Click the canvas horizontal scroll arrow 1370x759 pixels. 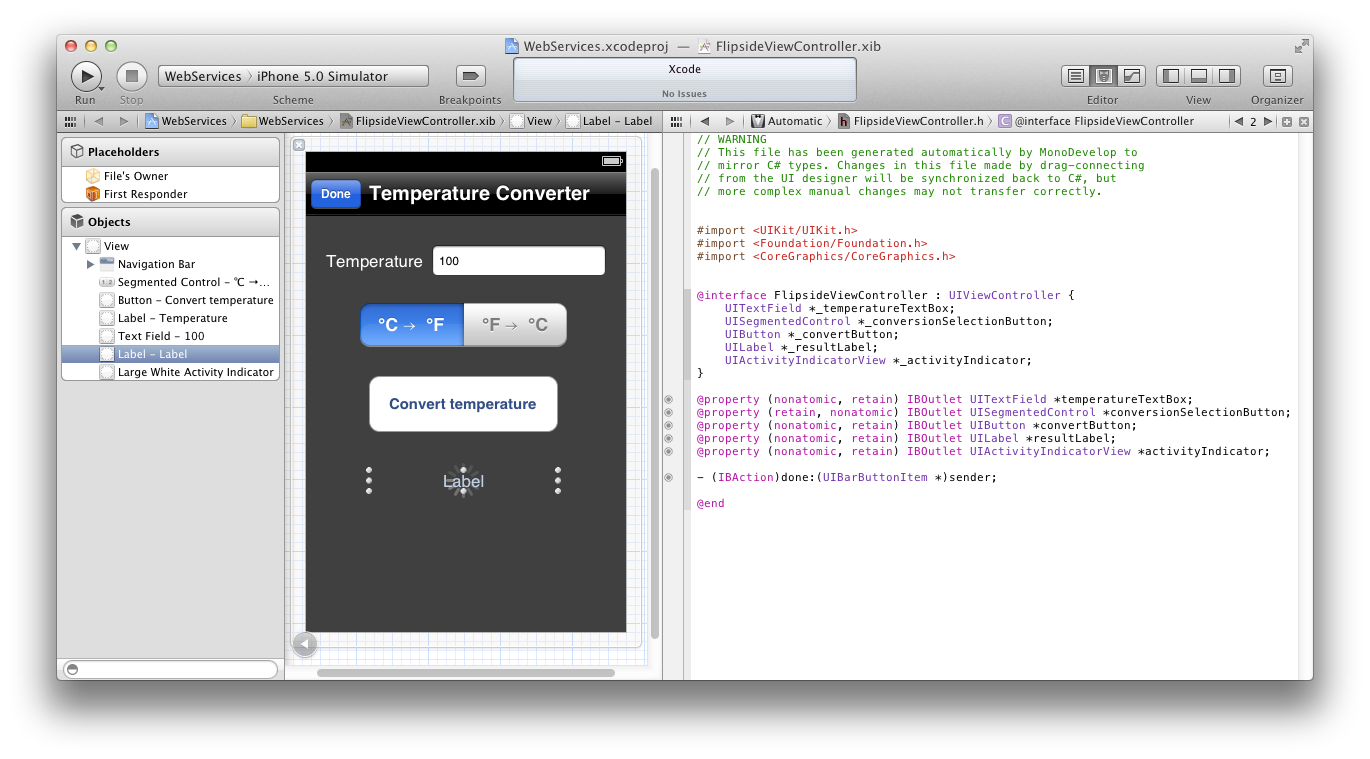[305, 645]
